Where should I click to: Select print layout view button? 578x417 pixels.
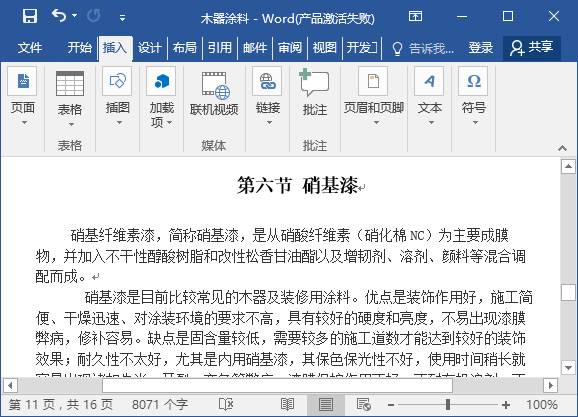(326, 404)
